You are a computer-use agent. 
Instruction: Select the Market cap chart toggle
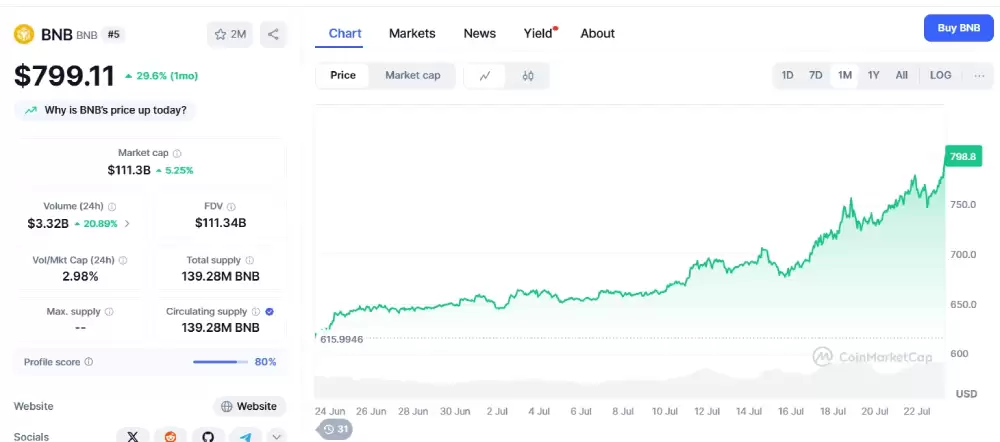pos(412,75)
